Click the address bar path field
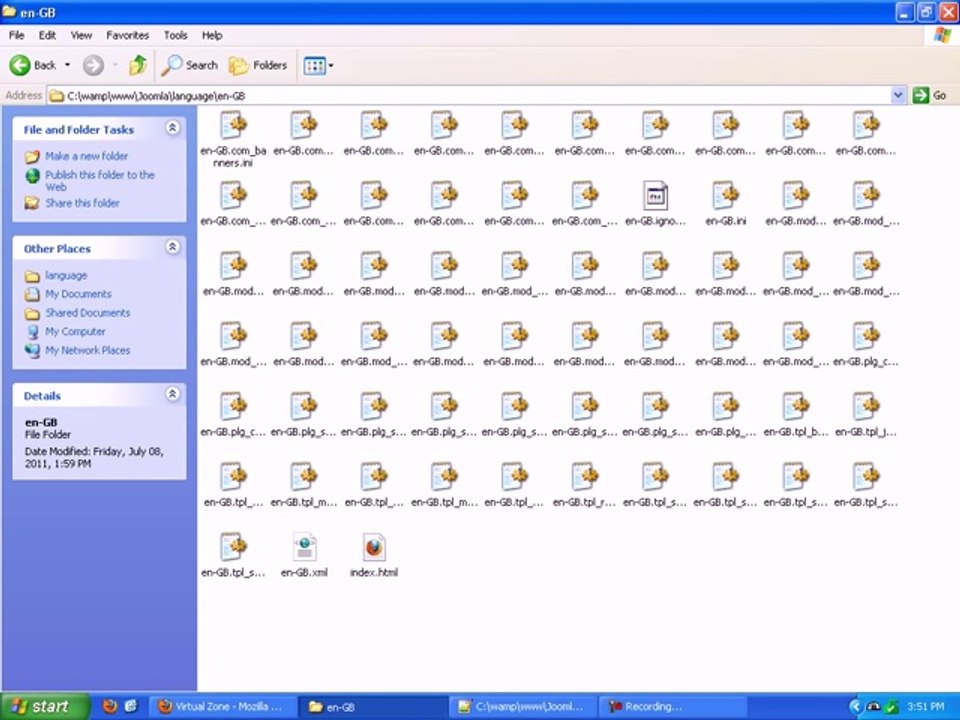The width and height of the screenshot is (960, 720). [x=469, y=96]
